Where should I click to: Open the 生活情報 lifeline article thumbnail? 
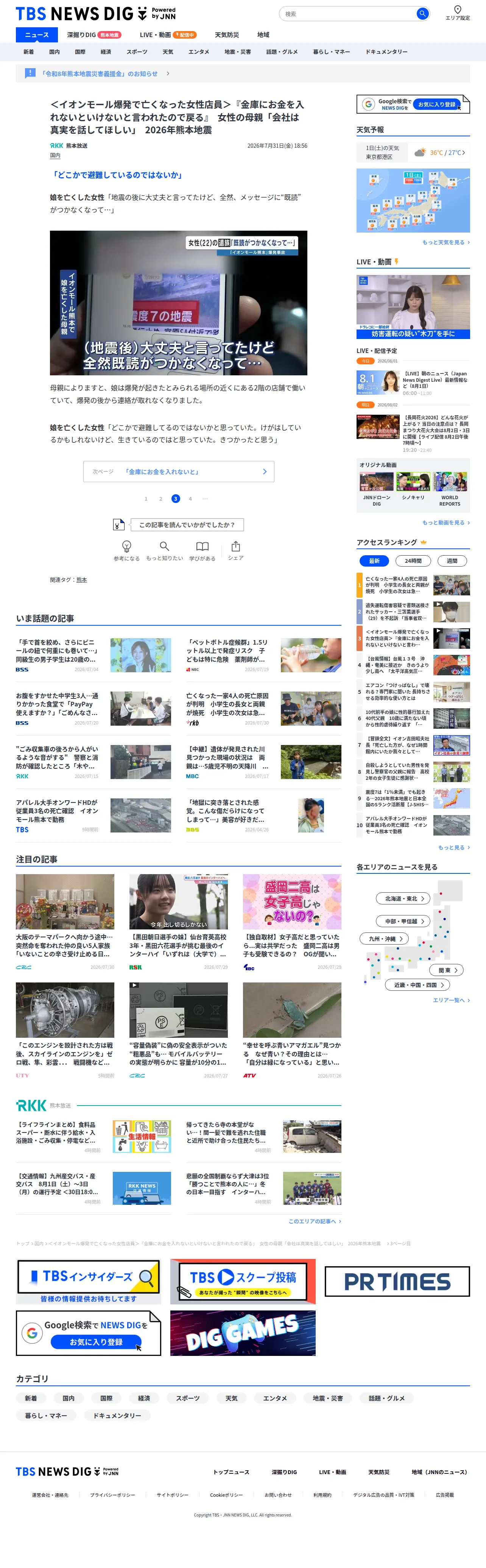[x=142, y=1137]
